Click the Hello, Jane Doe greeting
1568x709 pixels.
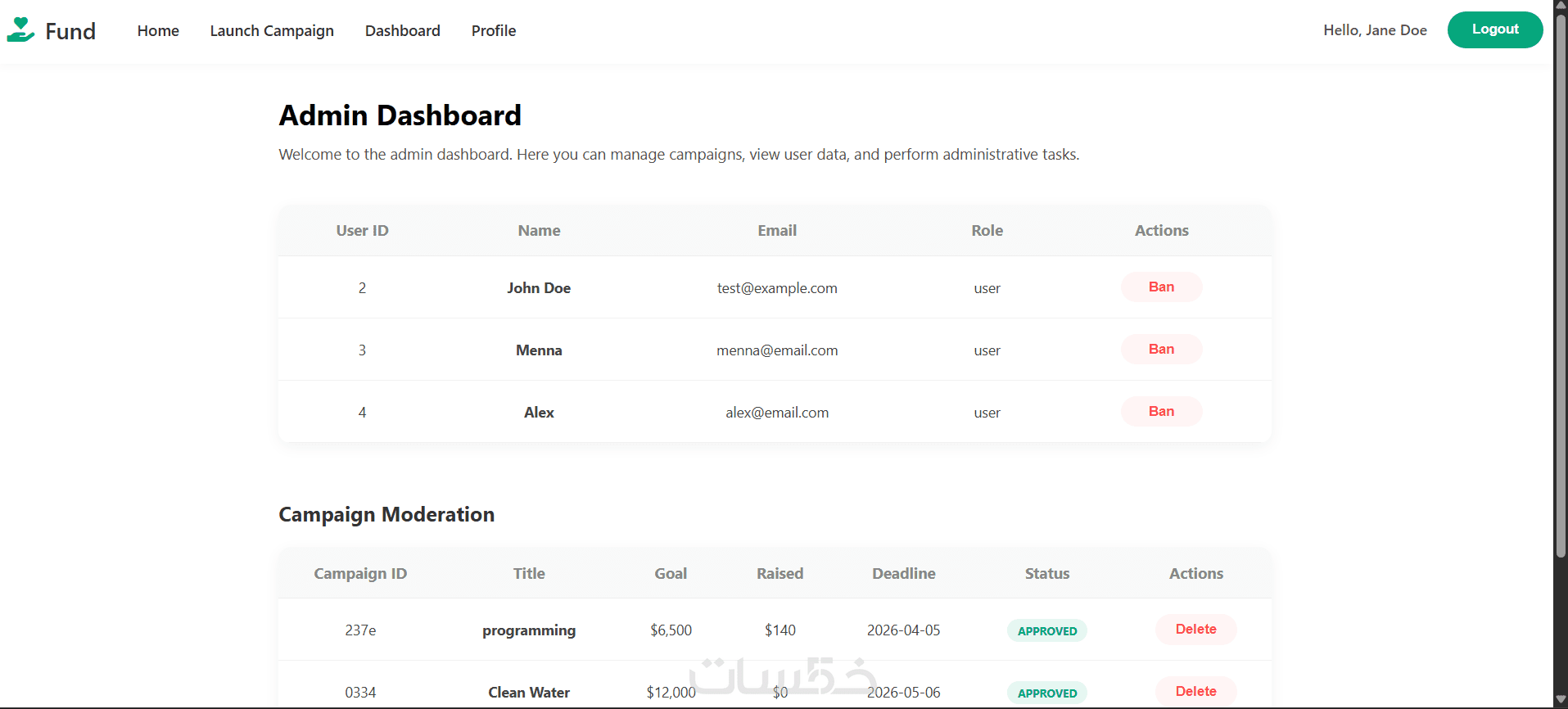point(1375,30)
